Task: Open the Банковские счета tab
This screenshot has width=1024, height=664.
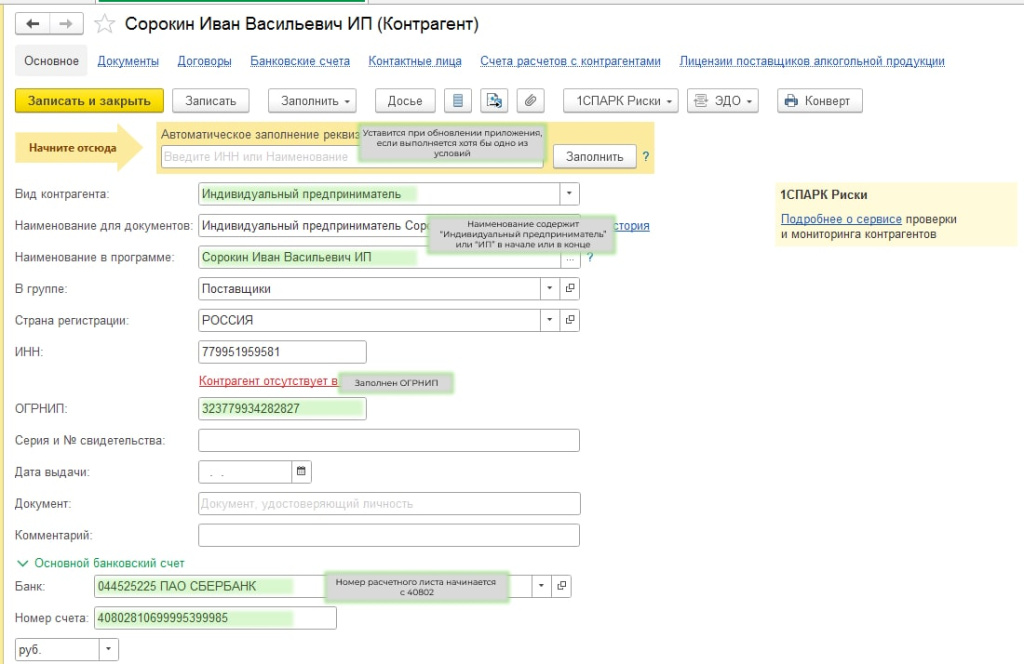Action: pos(300,61)
